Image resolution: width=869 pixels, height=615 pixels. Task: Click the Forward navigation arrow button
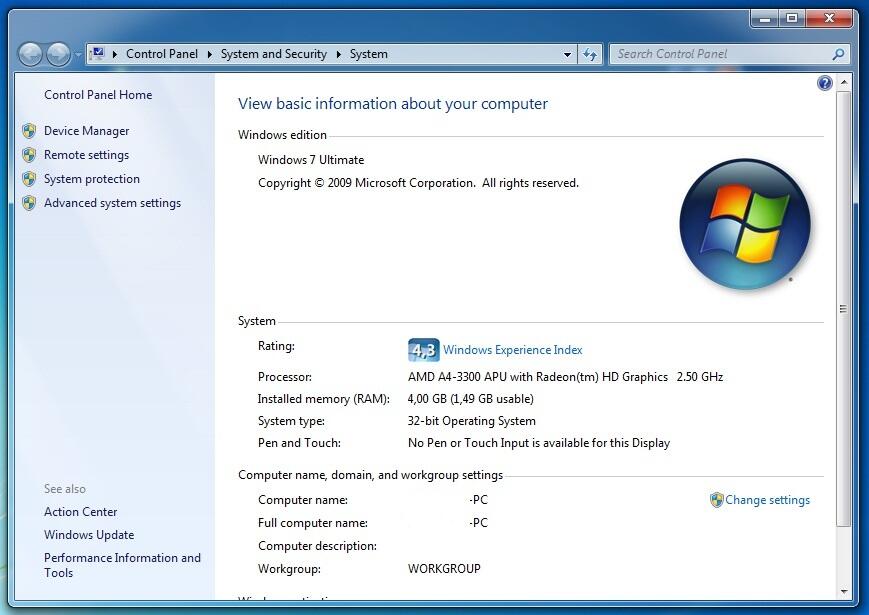click(58, 54)
